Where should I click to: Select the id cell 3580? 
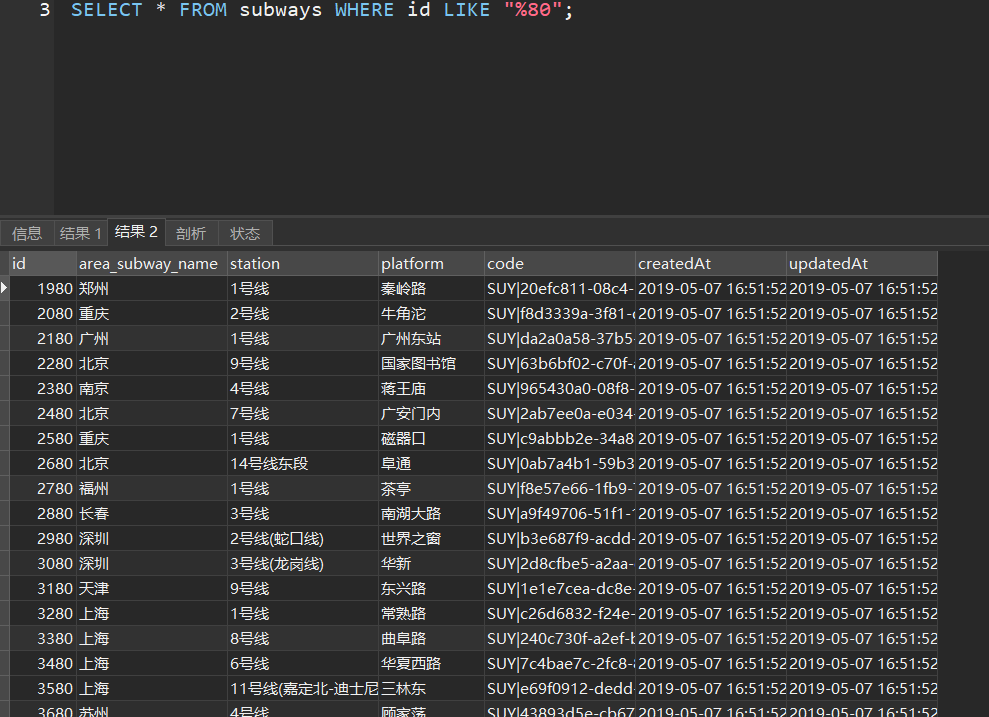pyautogui.click(x=43, y=689)
